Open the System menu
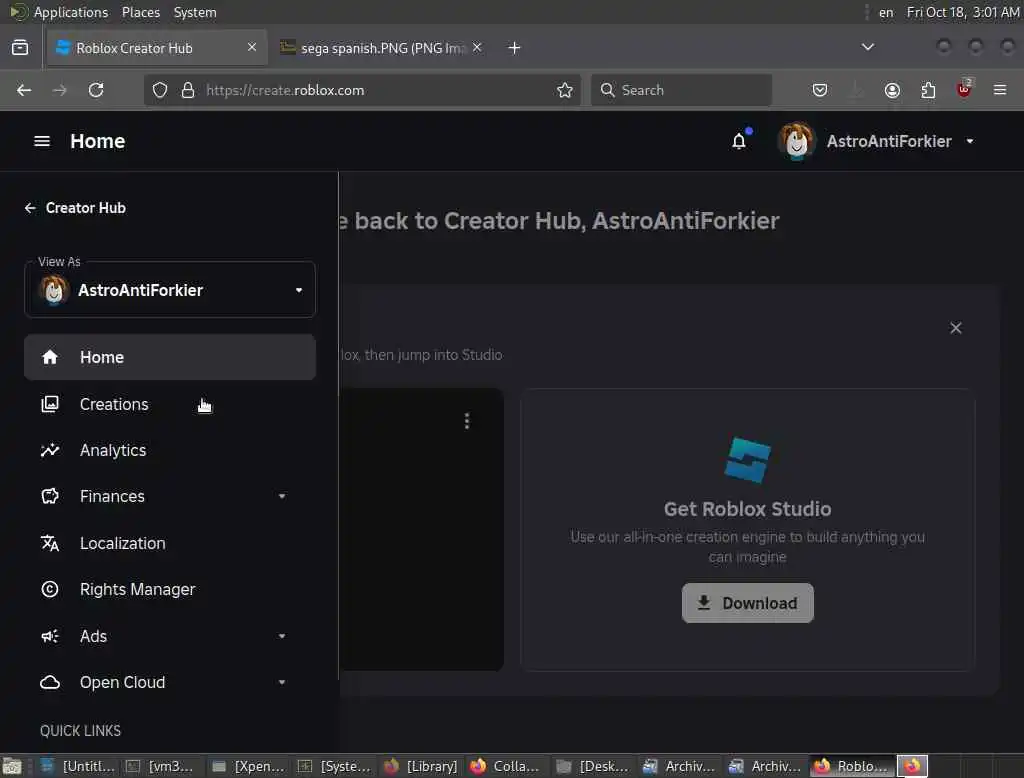This screenshot has height=778, width=1024. point(195,12)
